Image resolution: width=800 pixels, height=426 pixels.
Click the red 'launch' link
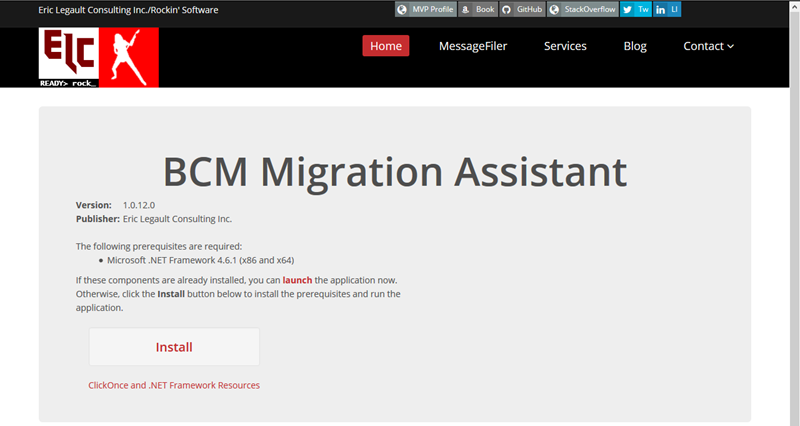(297, 281)
